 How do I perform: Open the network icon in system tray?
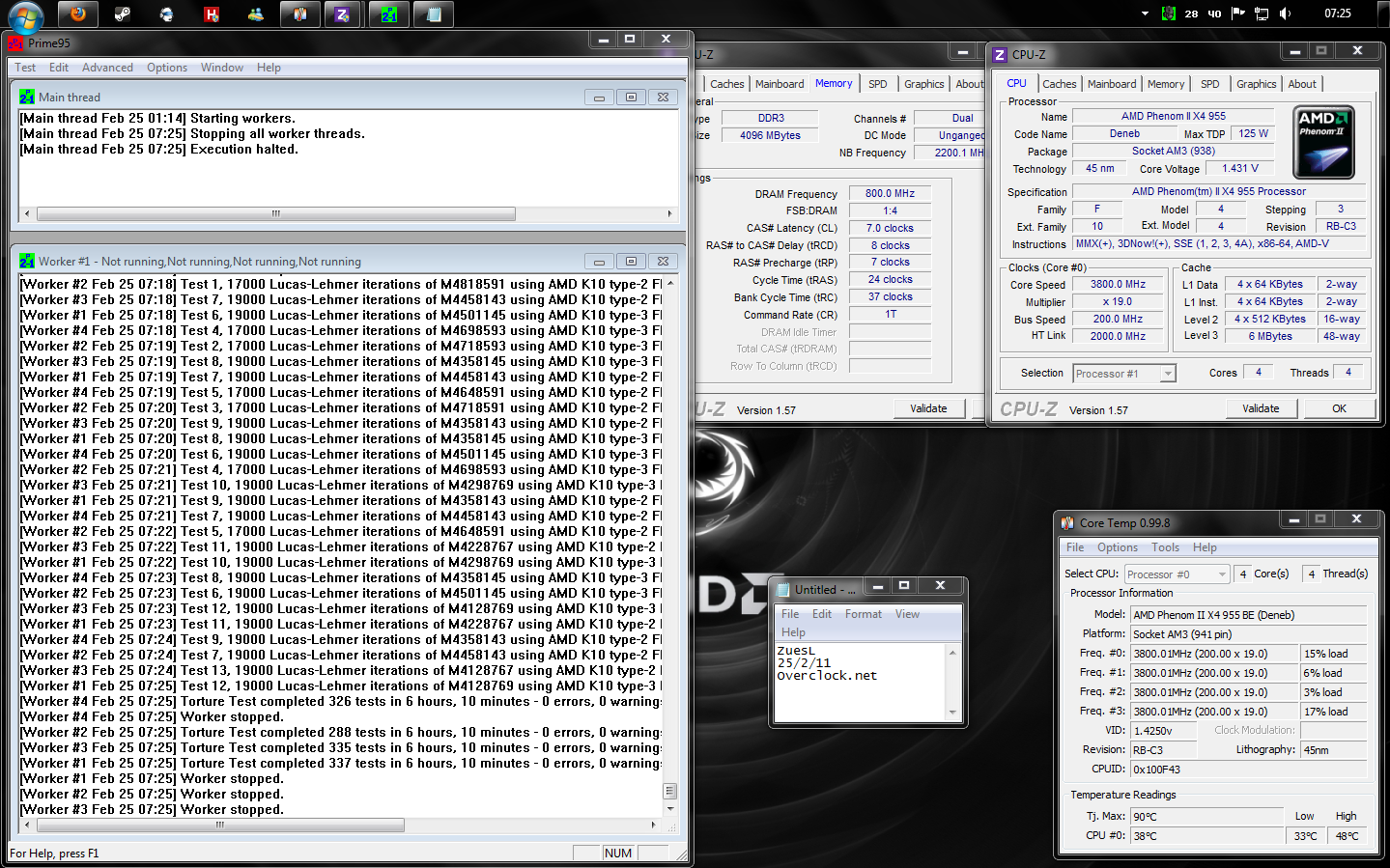tap(1262, 14)
